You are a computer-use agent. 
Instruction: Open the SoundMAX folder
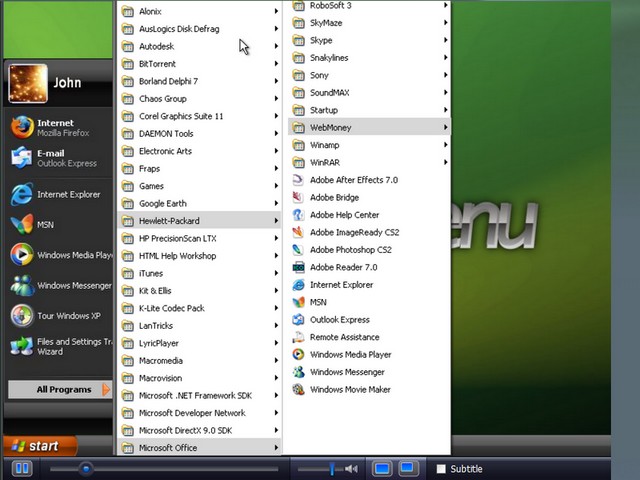(369, 93)
